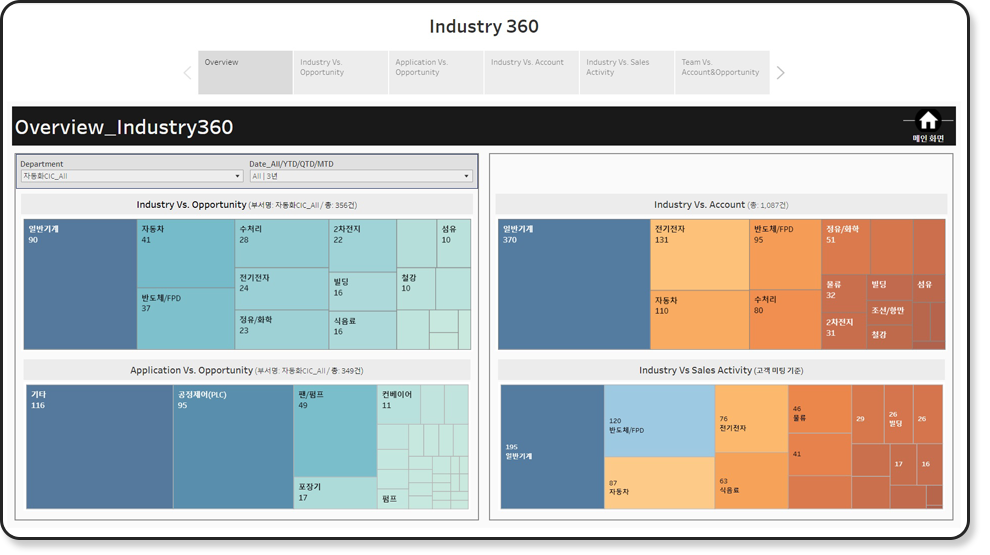Select 120 반도체/FPD tile in Sales Activity
The height and width of the screenshot is (555, 990).
click(659, 421)
